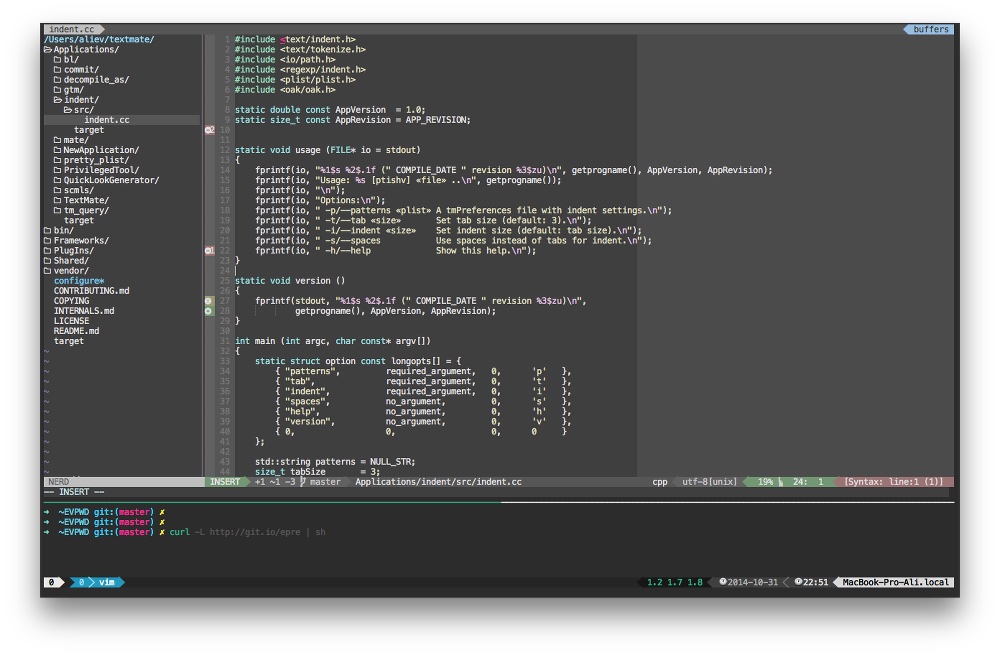Expand the Frameworks/ folder
Image resolution: width=1000 pixels, height=655 pixels.
tap(47, 240)
